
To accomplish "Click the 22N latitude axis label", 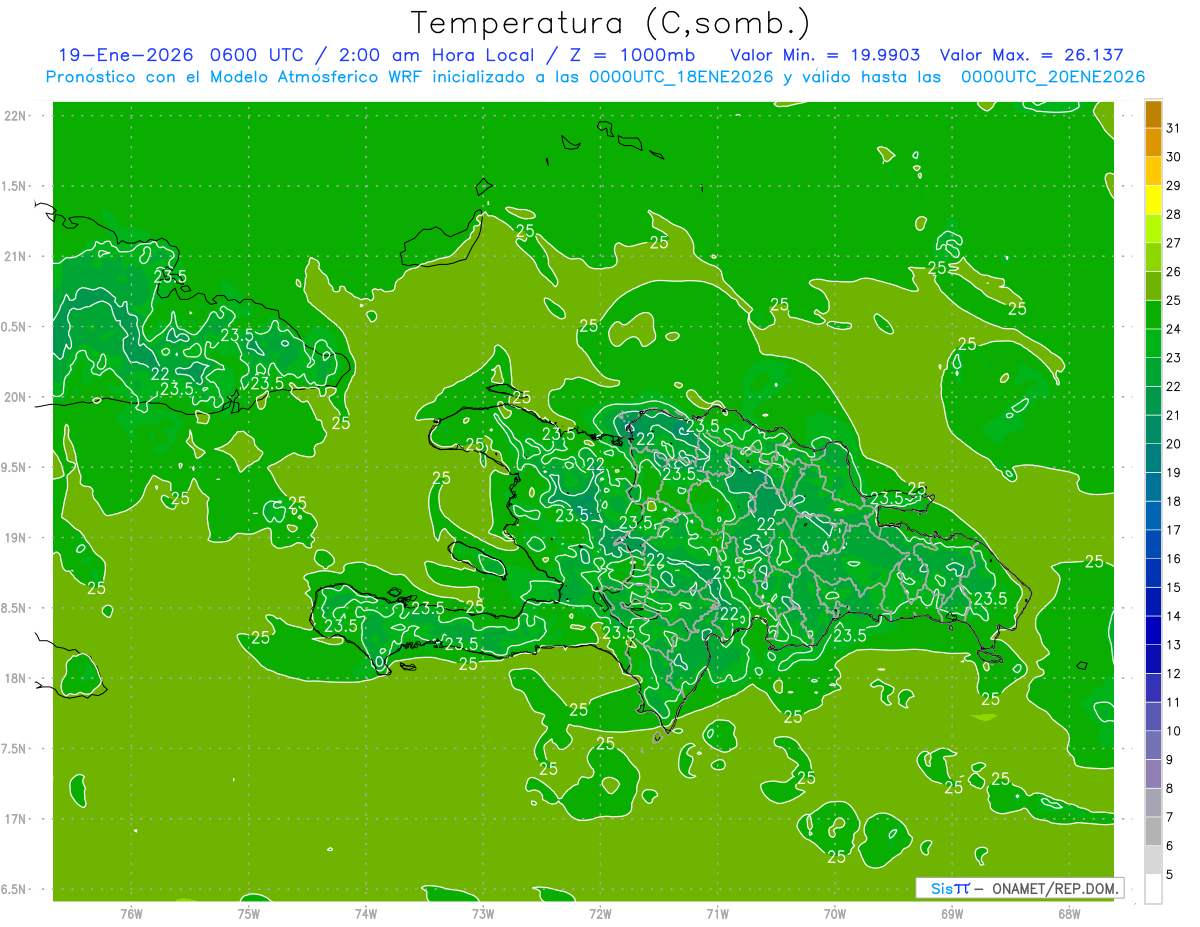I will tap(17, 116).
